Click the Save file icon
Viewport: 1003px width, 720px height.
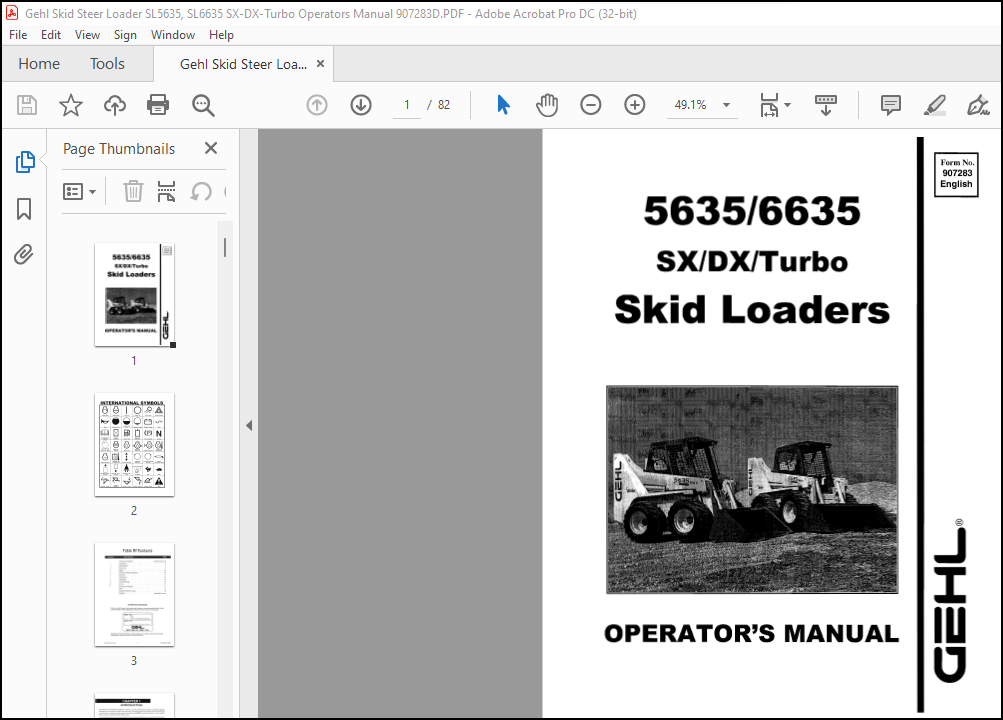[27, 105]
